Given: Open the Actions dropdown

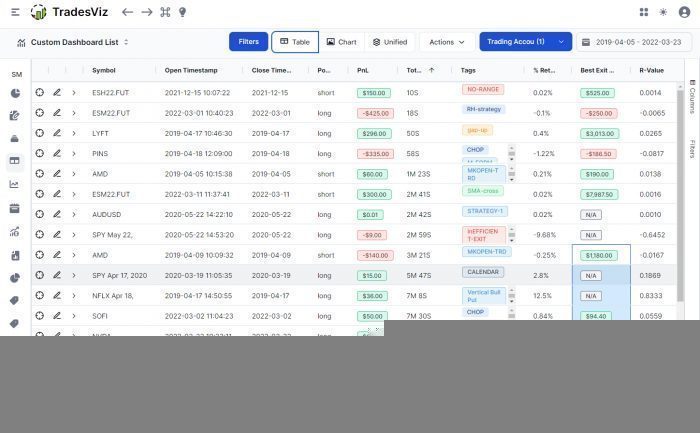Looking at the screenshot, I should (446, 42).
